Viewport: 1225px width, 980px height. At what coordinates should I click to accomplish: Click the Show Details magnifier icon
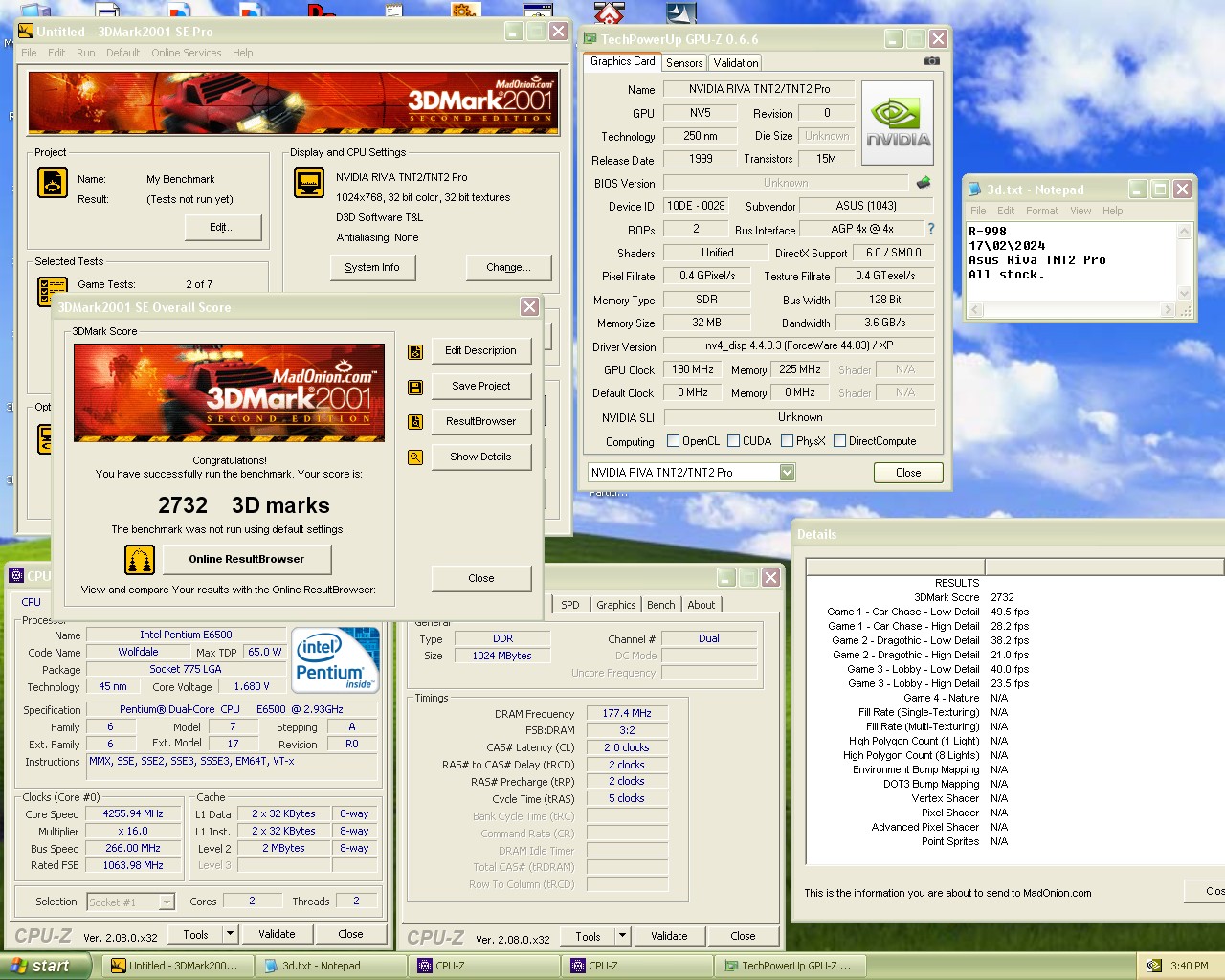415,457
